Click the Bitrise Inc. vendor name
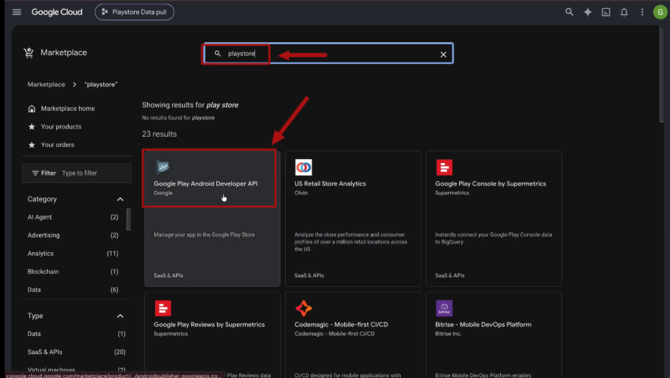The height and width of the screenshot is (378, 670). pos(448,334)
